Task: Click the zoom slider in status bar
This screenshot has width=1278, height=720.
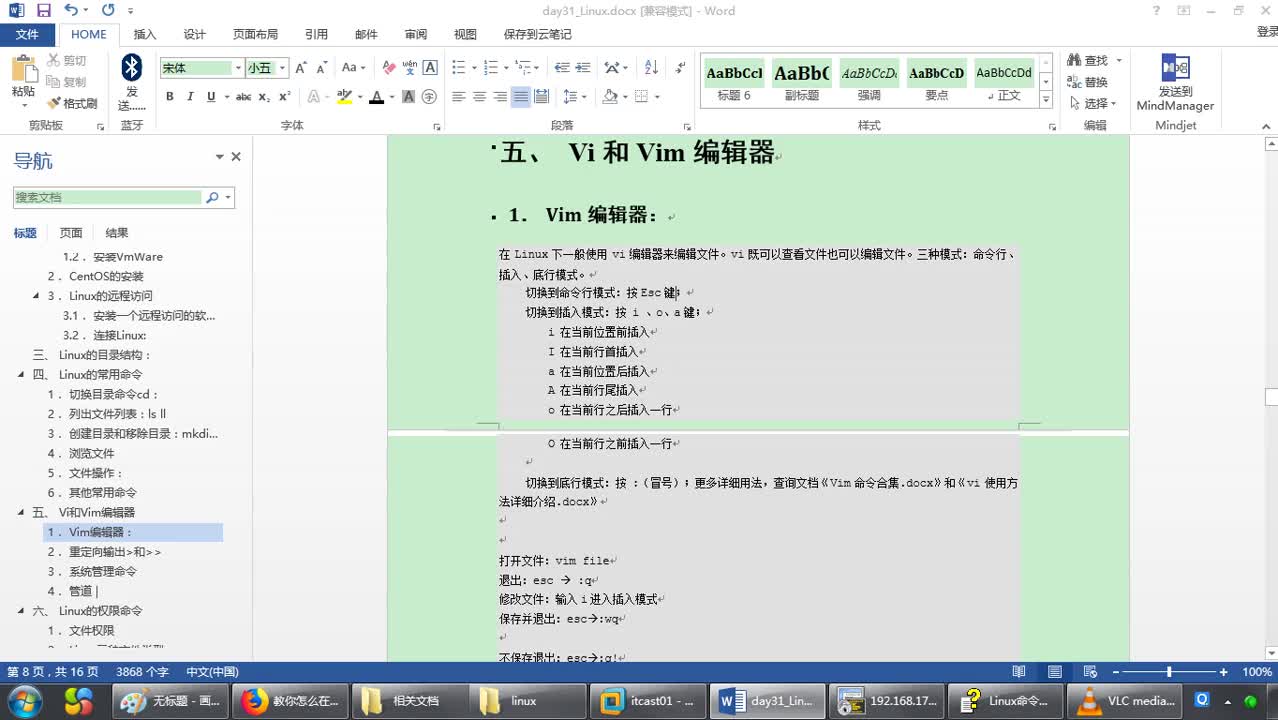Action: point(1168,672)
